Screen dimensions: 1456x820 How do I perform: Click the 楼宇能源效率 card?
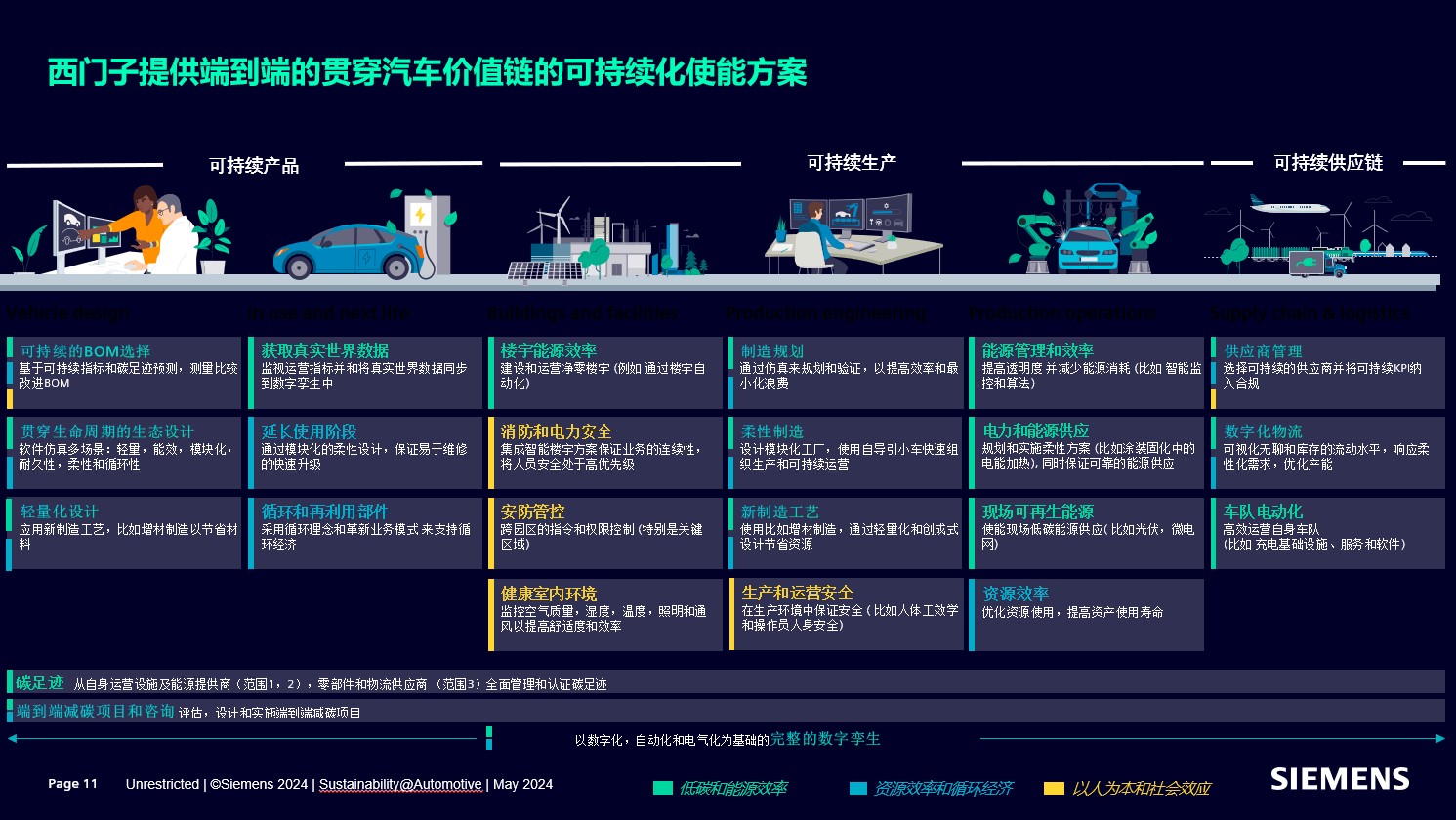click(x=605, y=373)
